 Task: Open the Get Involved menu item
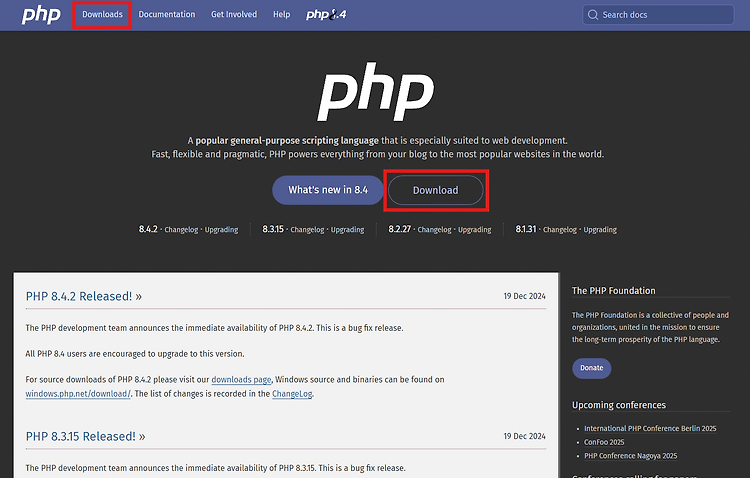pos(234,14)
